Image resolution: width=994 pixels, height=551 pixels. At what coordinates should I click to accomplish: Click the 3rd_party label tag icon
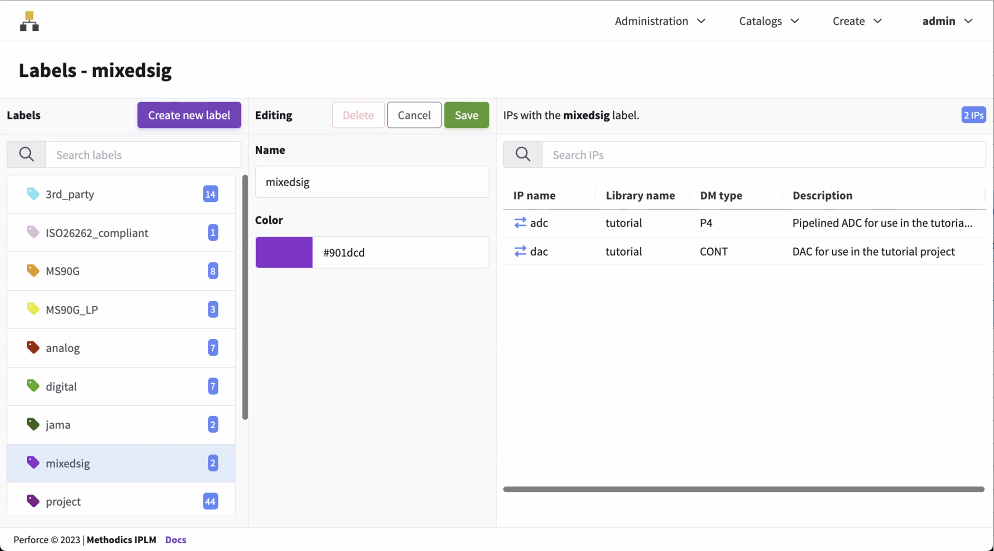pos(33,194)
